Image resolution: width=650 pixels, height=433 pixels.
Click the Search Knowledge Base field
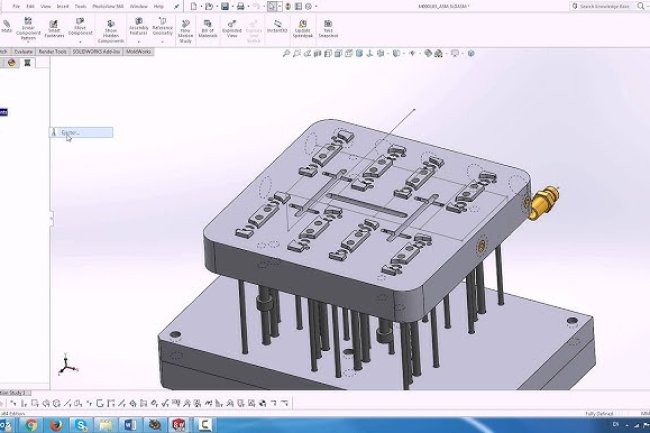point(603,6)
